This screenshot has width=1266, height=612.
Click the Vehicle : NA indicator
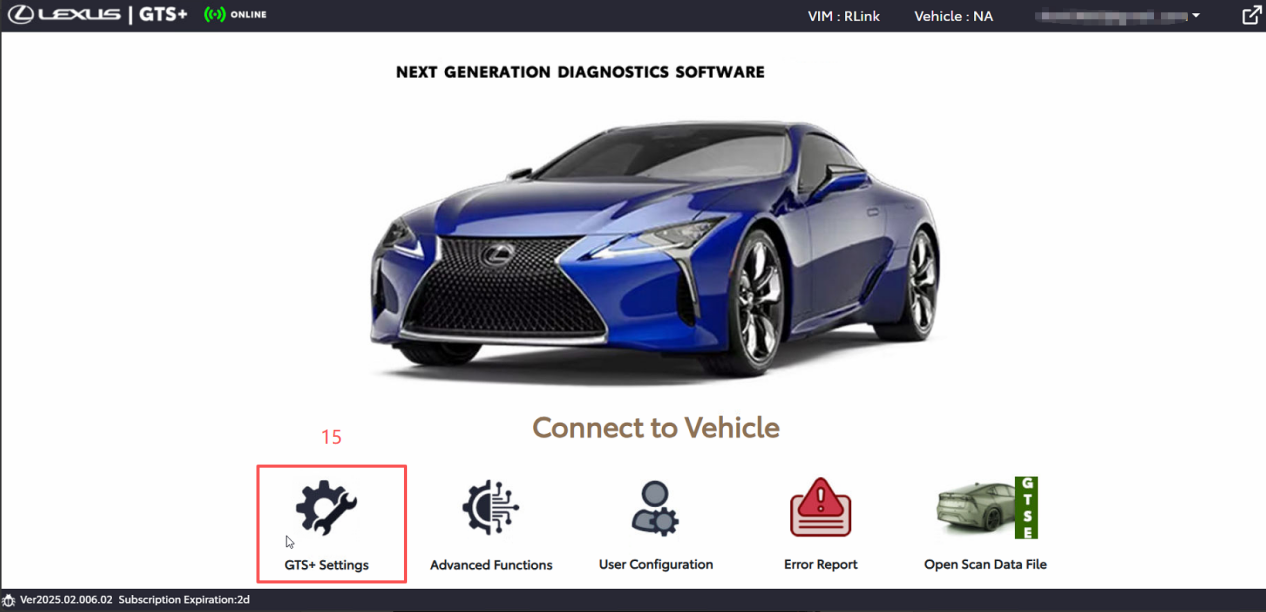(x=953, y=16)
